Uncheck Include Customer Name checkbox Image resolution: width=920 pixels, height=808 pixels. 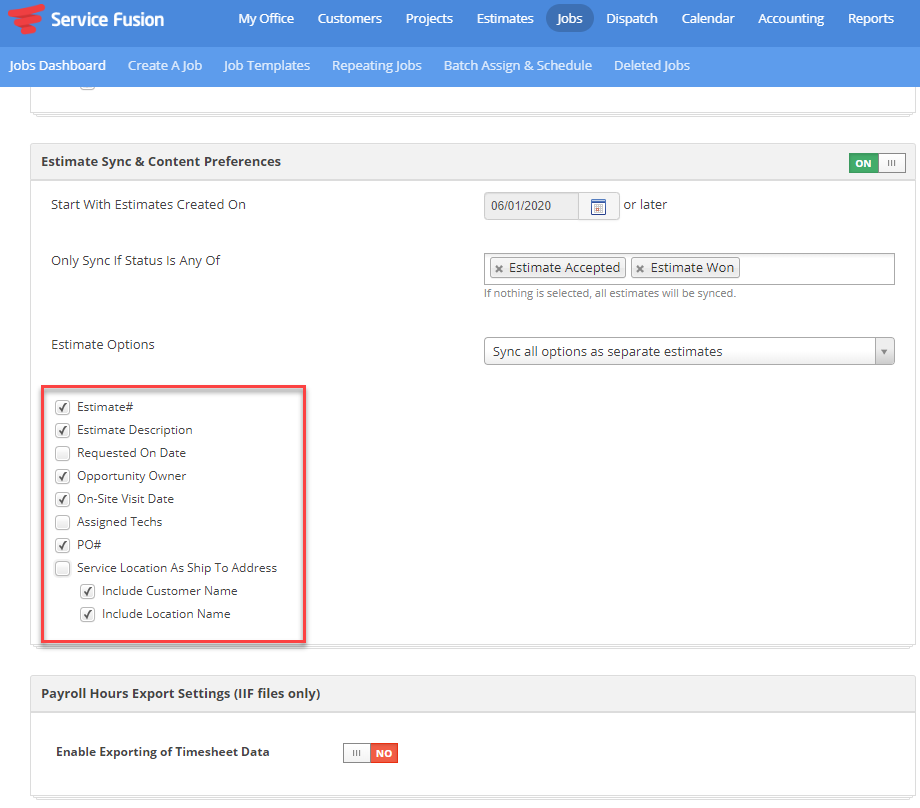[x=87, y=591]
